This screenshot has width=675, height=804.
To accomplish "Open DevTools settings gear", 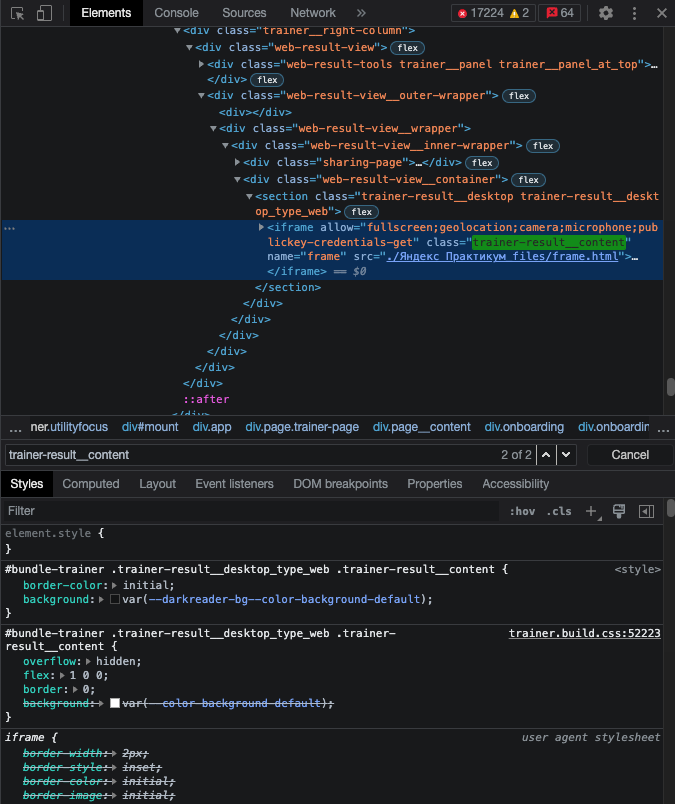I will (x=606, y=13).
